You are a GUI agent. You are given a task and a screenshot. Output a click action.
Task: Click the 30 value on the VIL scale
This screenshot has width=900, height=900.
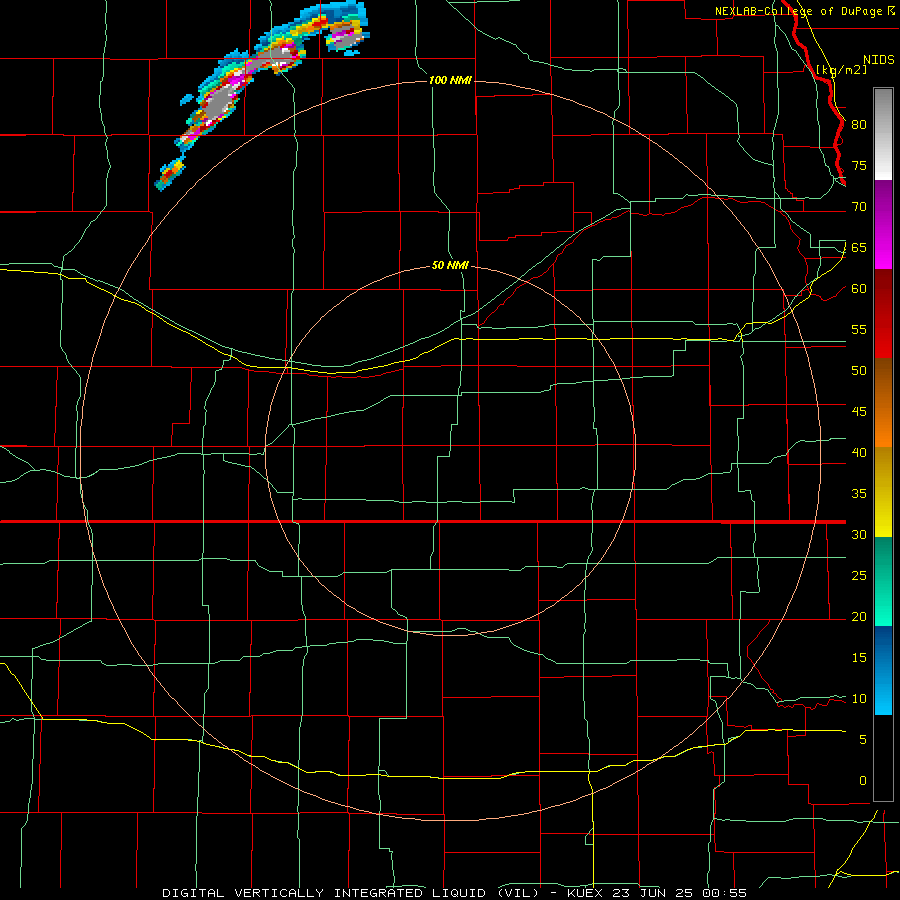(859, 534)
